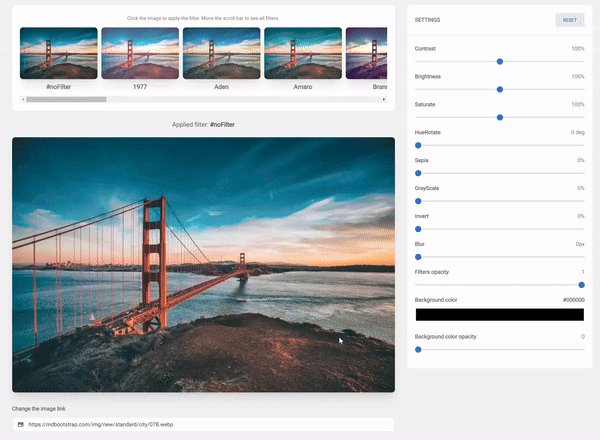Image resolution: width=600 pixels, height=440 pixels.
Task: Apply the Amaro filter thumbnail
Action: click(x=303, y=53)
